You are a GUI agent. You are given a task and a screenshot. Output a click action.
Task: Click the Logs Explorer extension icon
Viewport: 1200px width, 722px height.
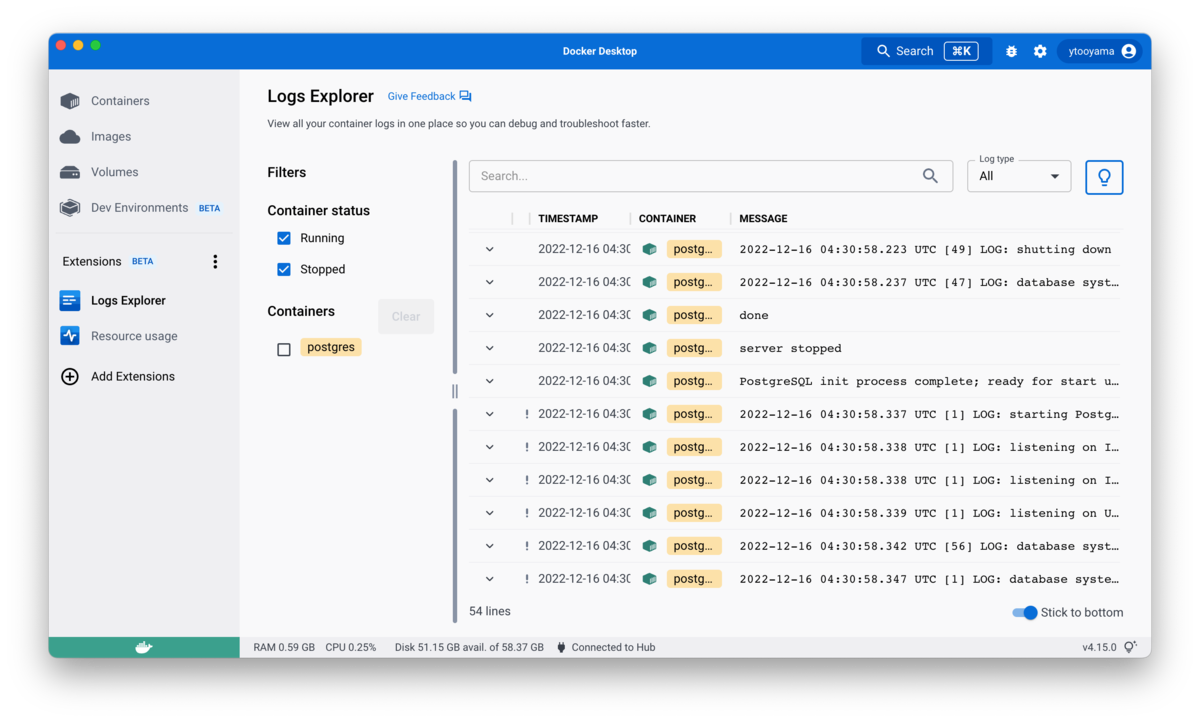tap(70, 300)
